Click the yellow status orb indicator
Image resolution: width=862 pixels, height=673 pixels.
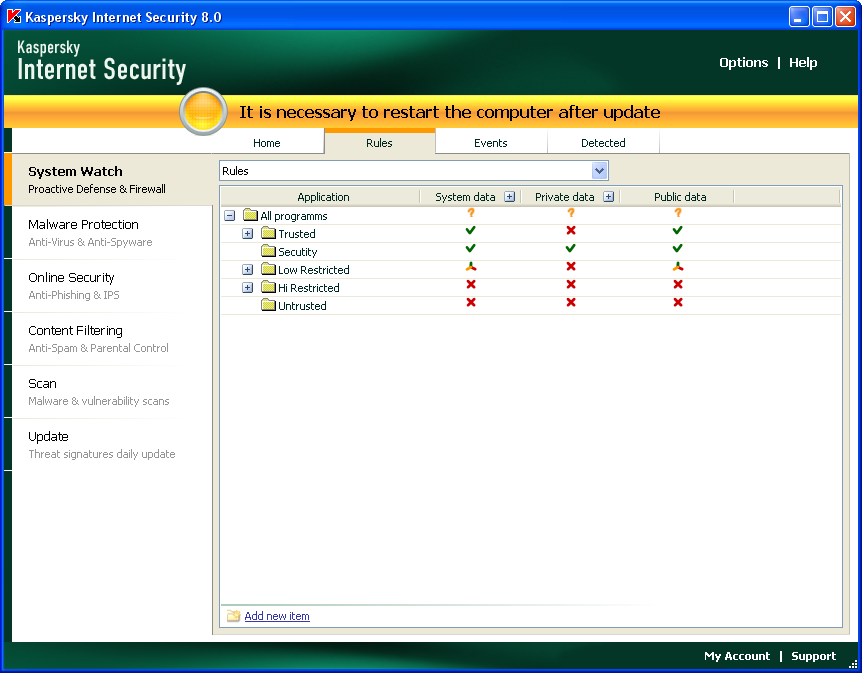(204, 111)
